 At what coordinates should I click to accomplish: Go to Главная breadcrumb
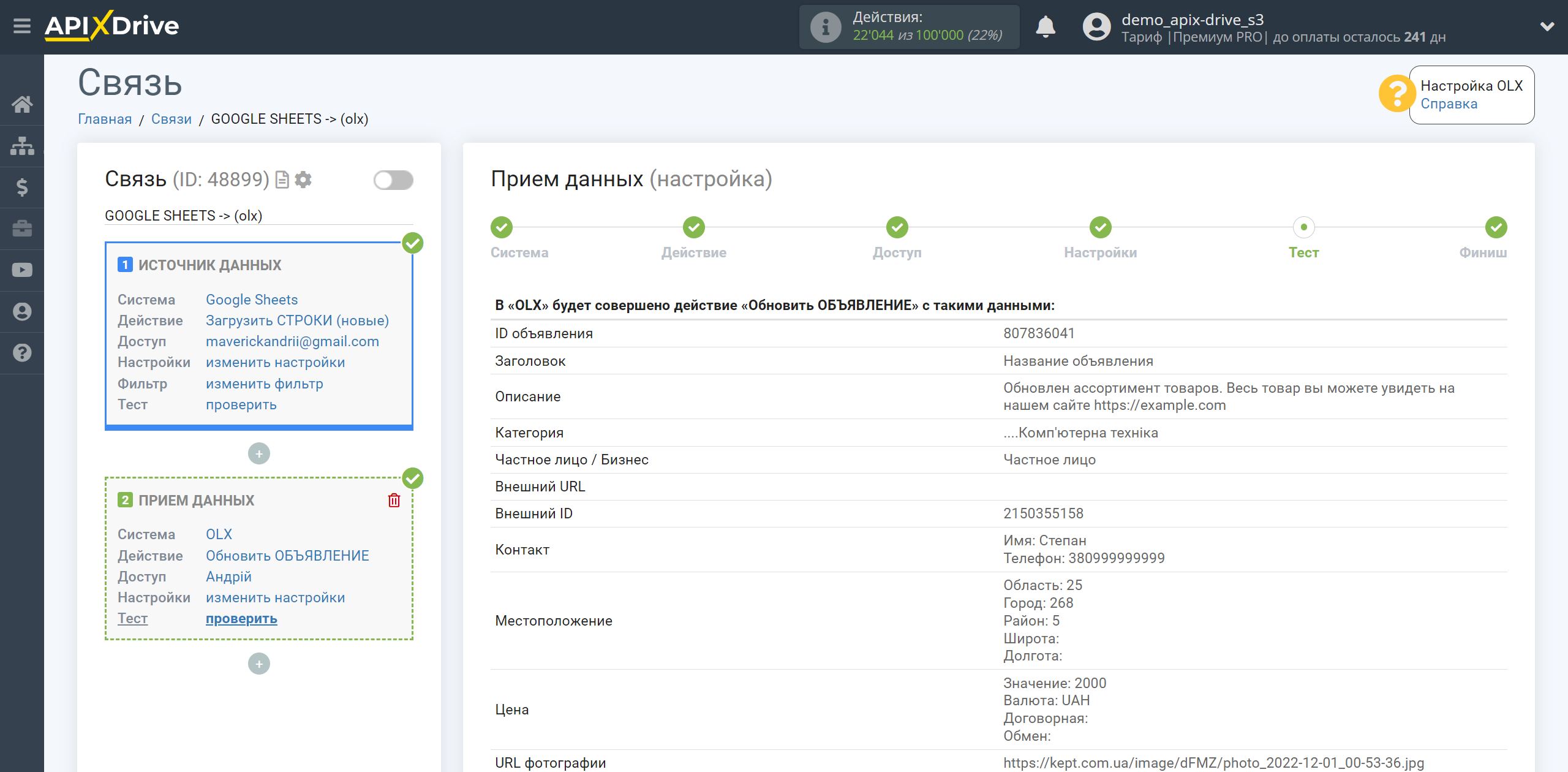pyautogui.click(x=105, y=119)
